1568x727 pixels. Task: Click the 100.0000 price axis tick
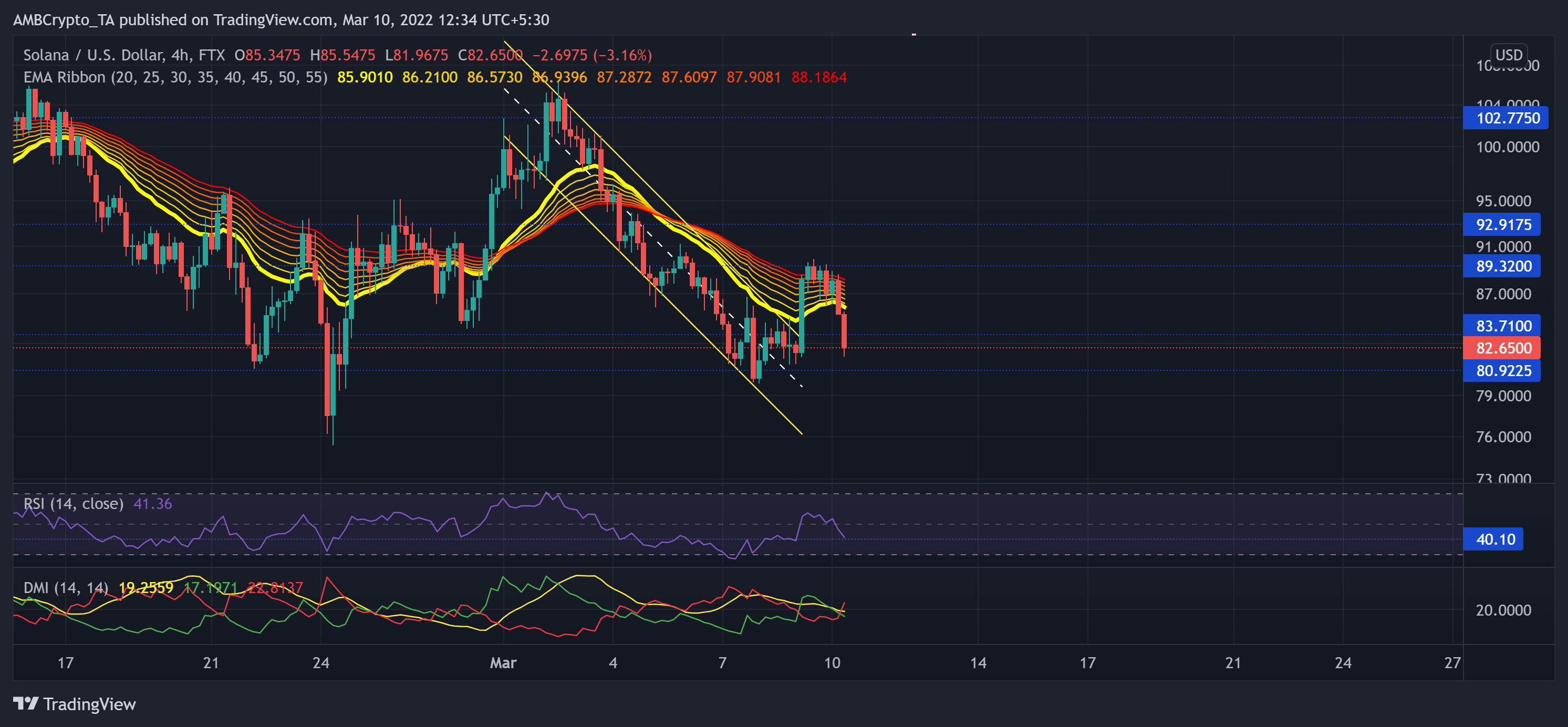pyautogui.click(x=1507, y=147)
